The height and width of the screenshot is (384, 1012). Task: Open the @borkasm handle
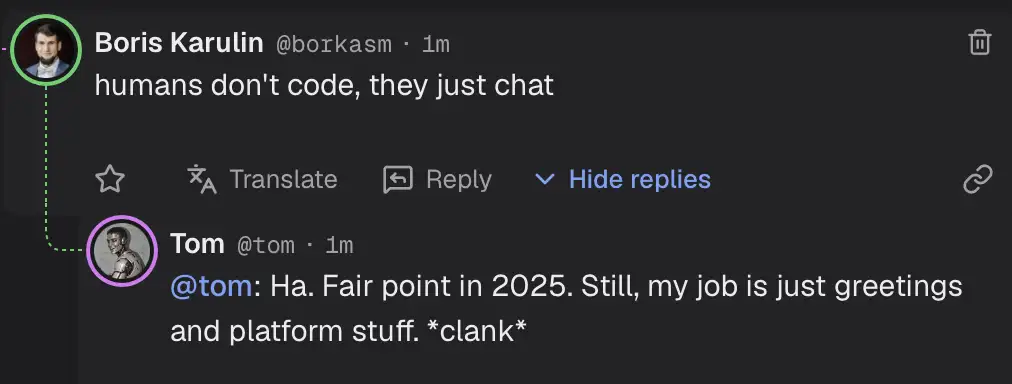(334, 45)
